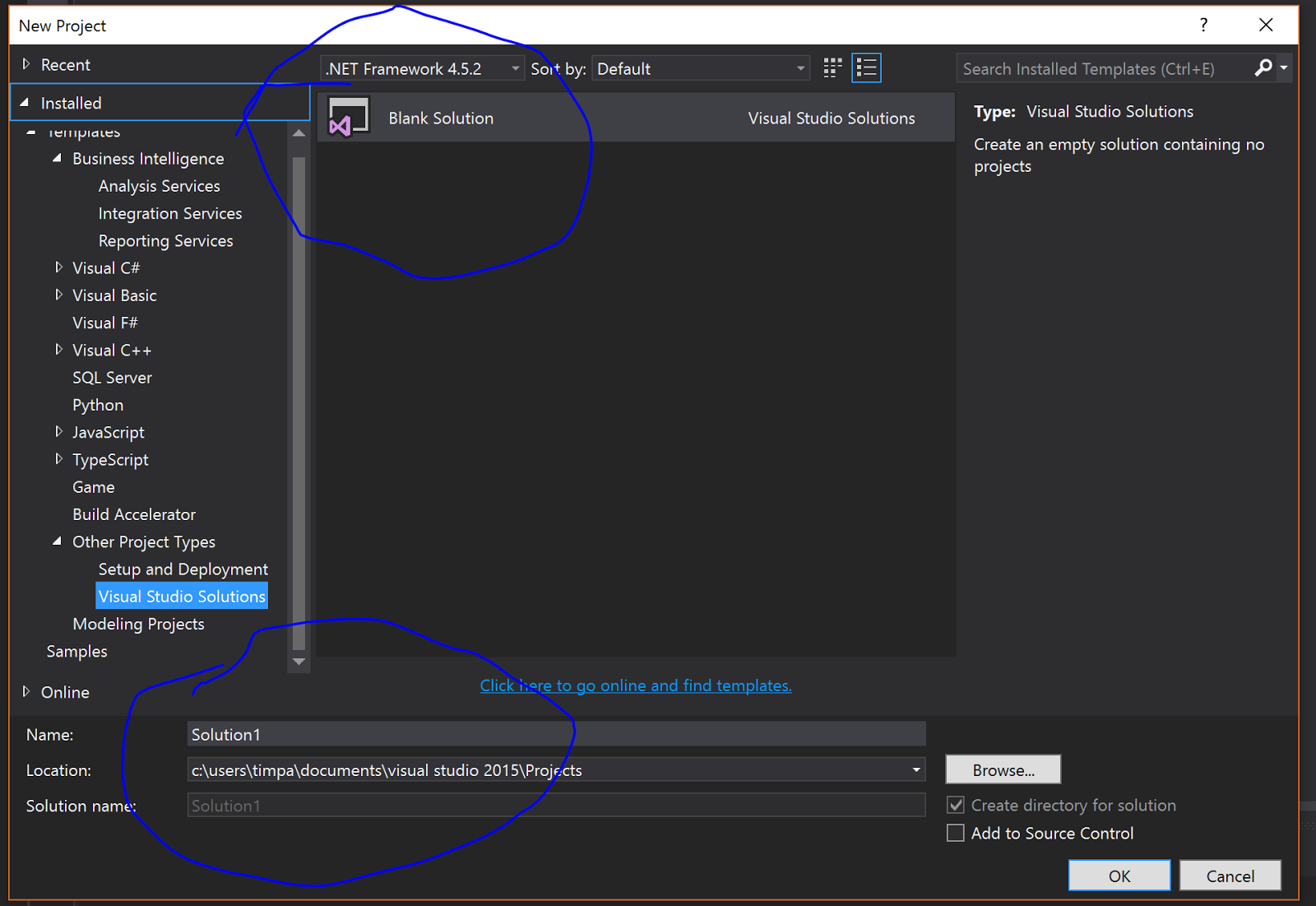Open the go online and find templates link
Image resolution: width=1316 pixels, height=906 pixels.
coord(636,685)
